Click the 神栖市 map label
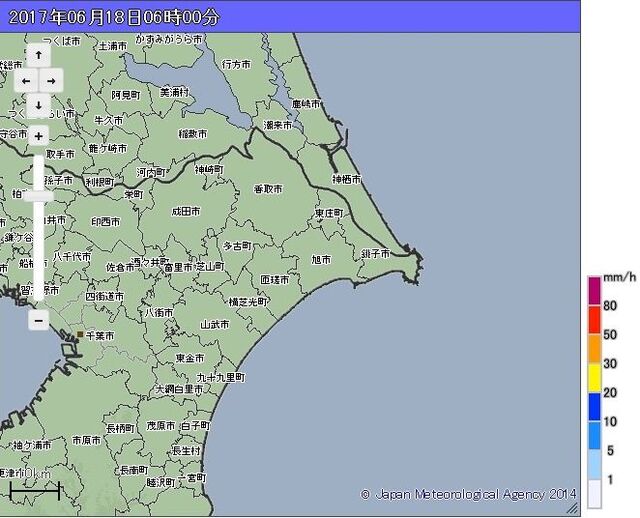The height and width of the screenshot is (518, 640). 347,179
